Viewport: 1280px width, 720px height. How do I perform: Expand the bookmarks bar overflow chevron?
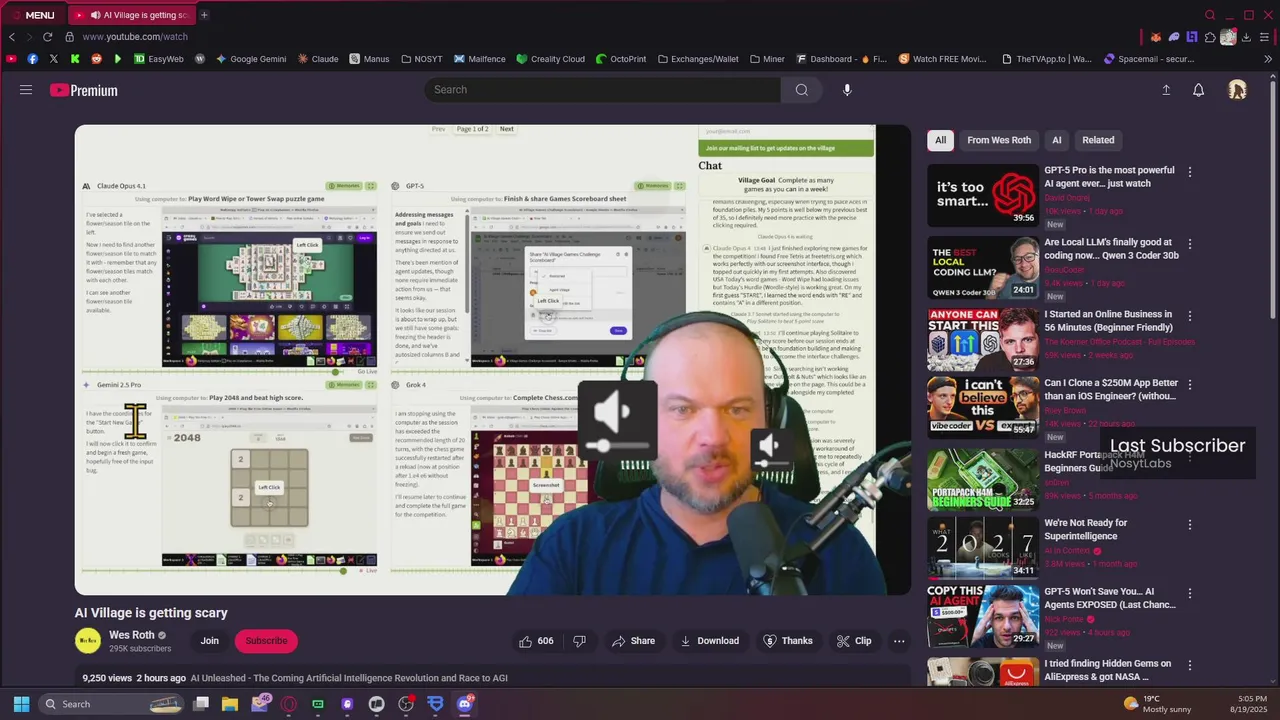pyautogui.click(x=1269, y=59)
